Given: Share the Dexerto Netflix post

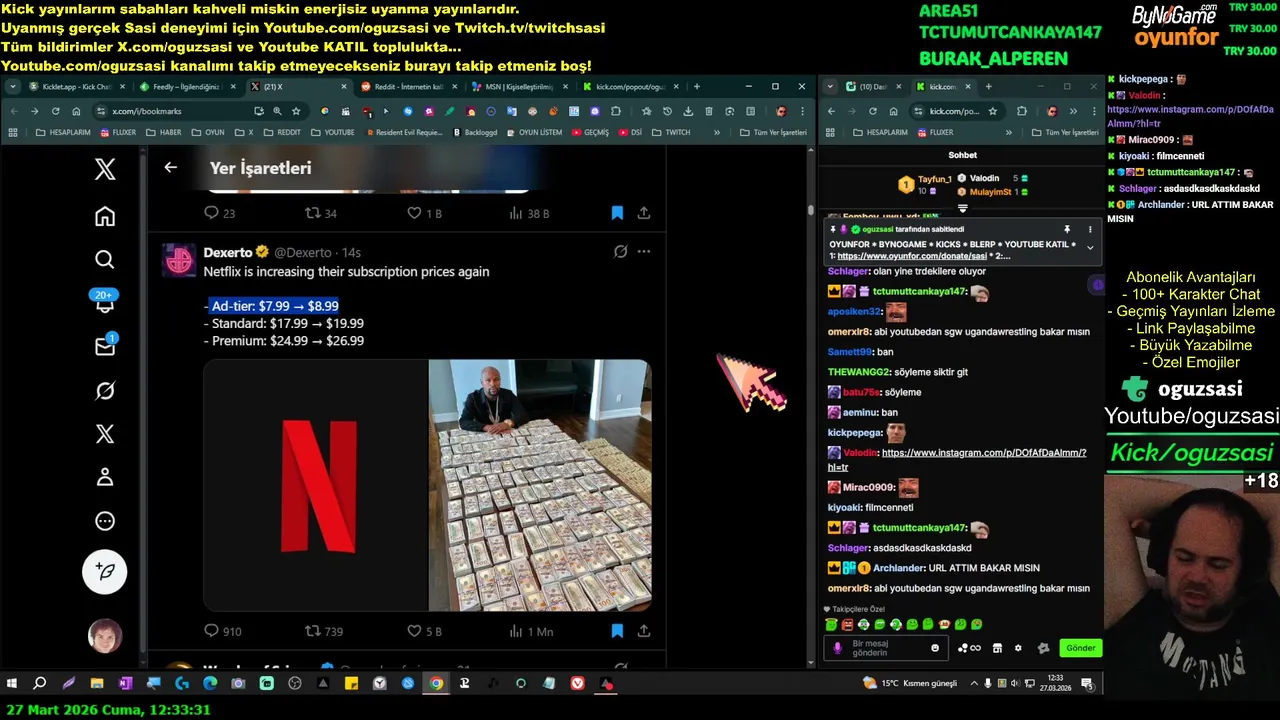Looking at the screenshot, I should [x=644, y=631].
